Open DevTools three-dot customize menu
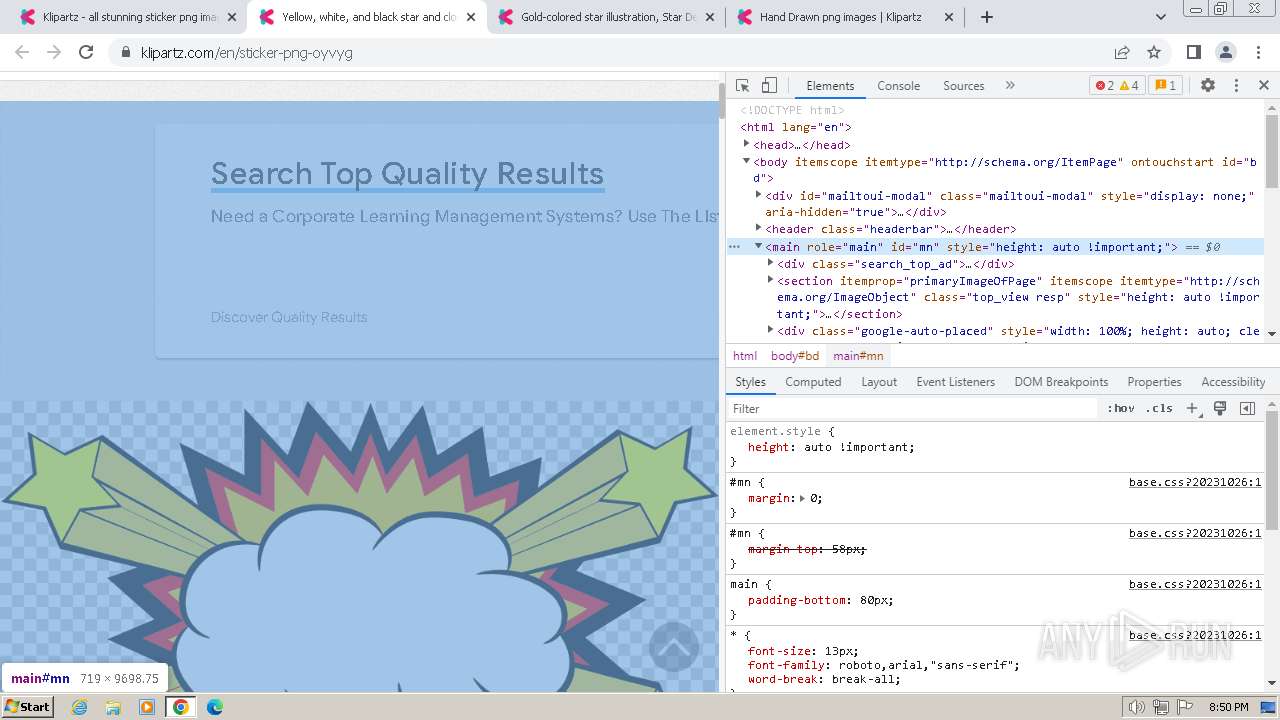1280x720 pixels. (1236, 85)
